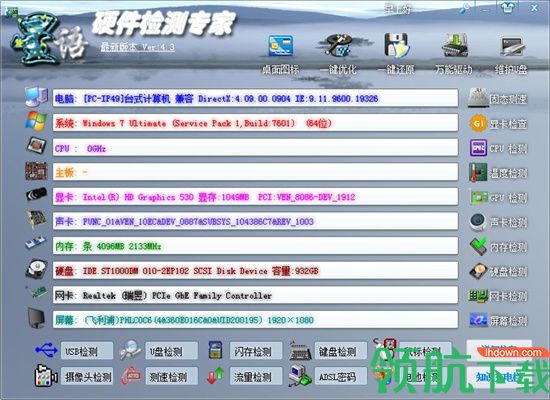Image resolution: width=550 pixels, height=400 pixels.
Task: Select the 显卡 Intel HD Graphics 530 field
Action: (255, 196)
